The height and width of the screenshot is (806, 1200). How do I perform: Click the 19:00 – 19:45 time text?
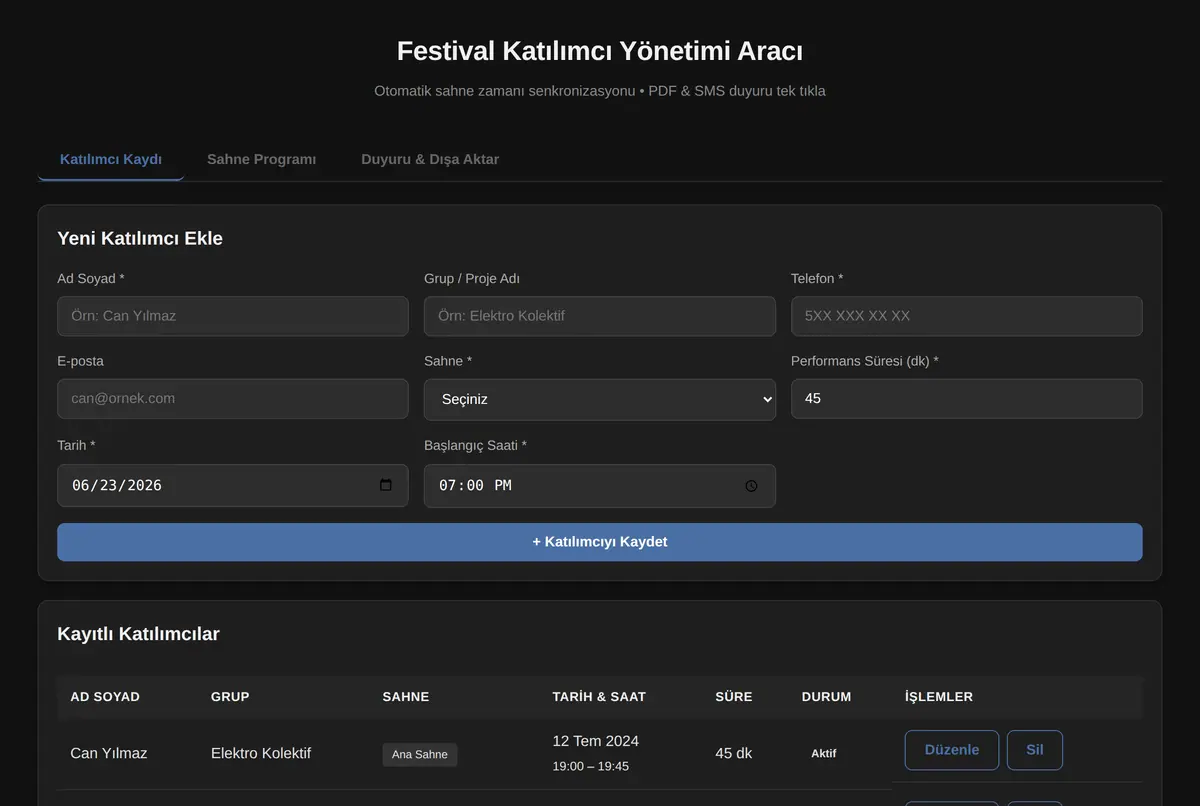click(591, 766)
